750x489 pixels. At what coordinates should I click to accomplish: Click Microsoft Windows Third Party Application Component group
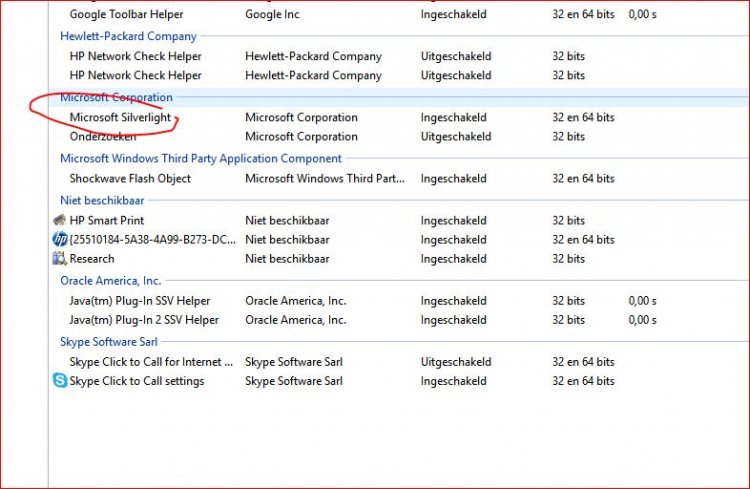pos(200,158)
